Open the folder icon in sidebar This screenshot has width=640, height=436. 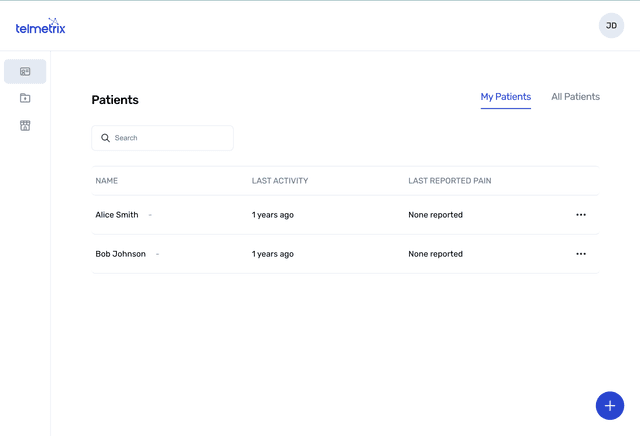coord(25,98)
